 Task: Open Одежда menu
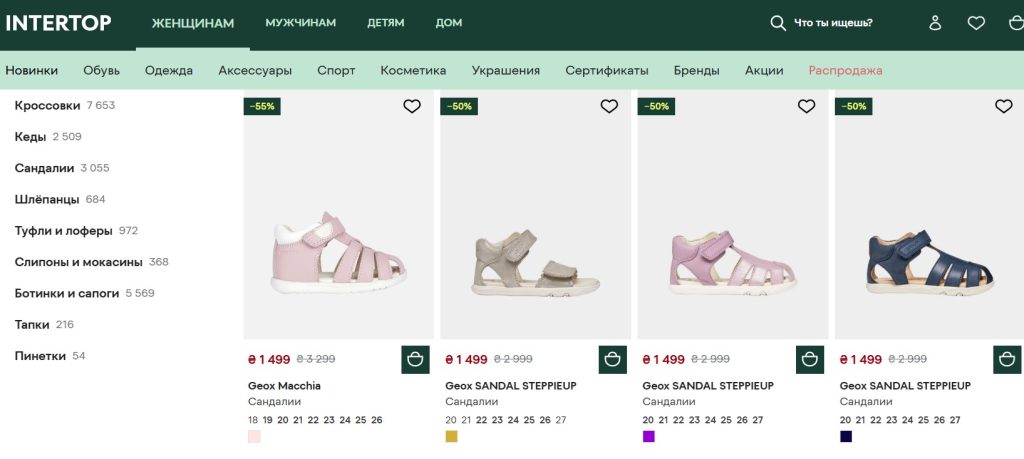pyautogui.click(x=168, y=71)
